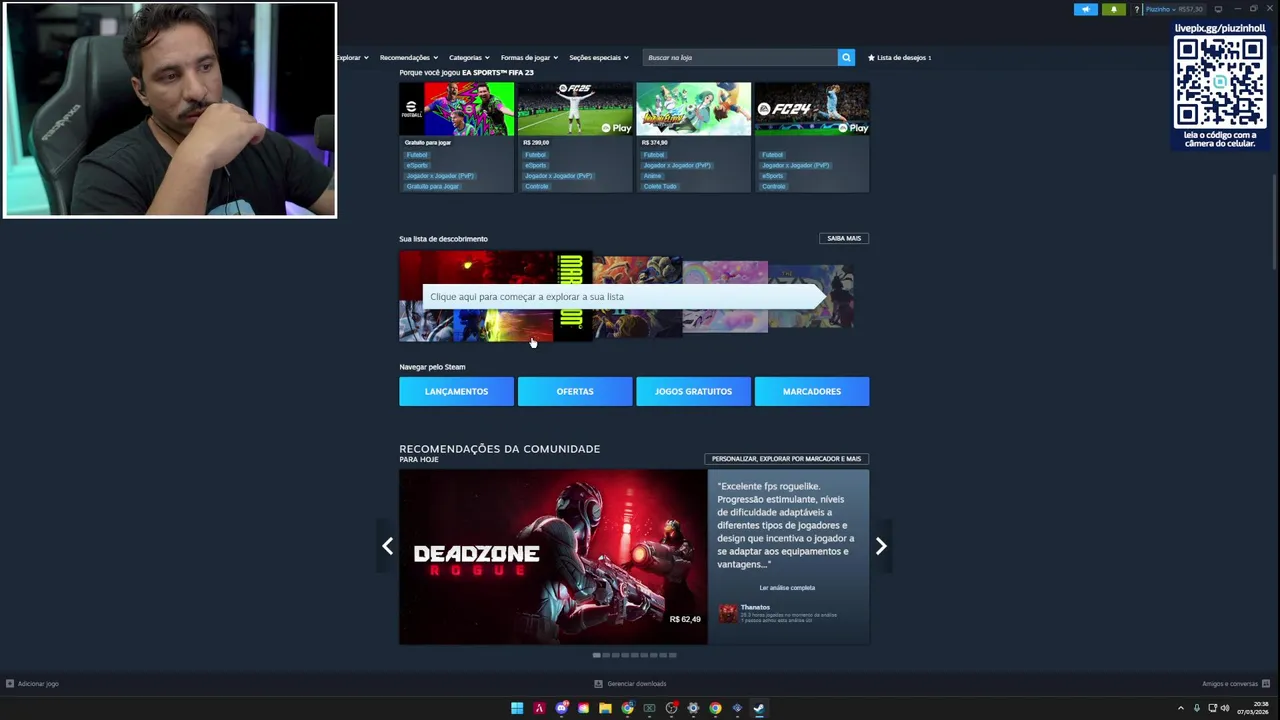Open the Windows Start button
The image size is (1280, 720).
517,708
